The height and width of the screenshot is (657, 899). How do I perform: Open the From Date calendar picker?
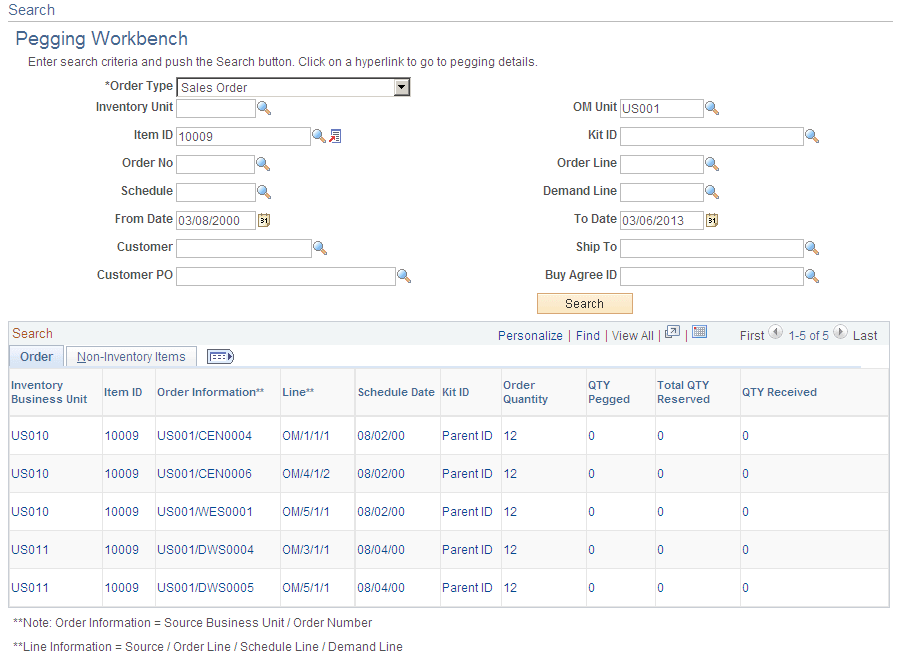point(264,220)
